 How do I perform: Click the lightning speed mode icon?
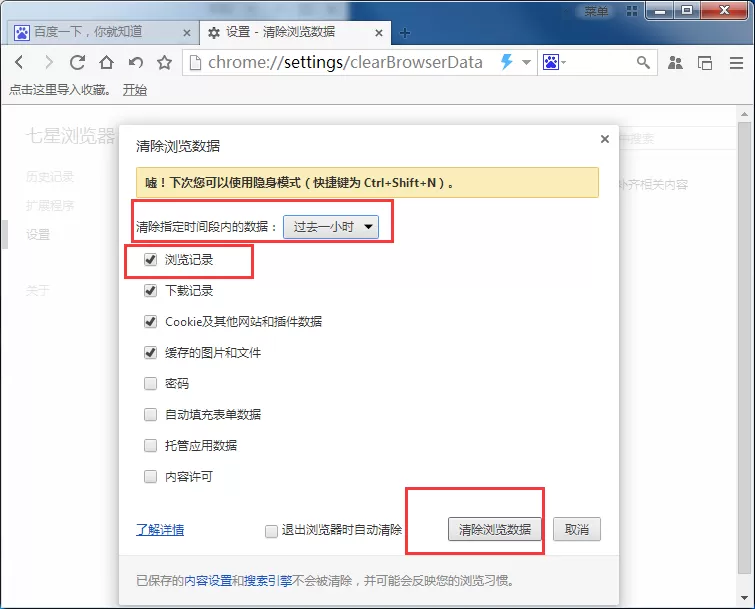pos(507,62)
